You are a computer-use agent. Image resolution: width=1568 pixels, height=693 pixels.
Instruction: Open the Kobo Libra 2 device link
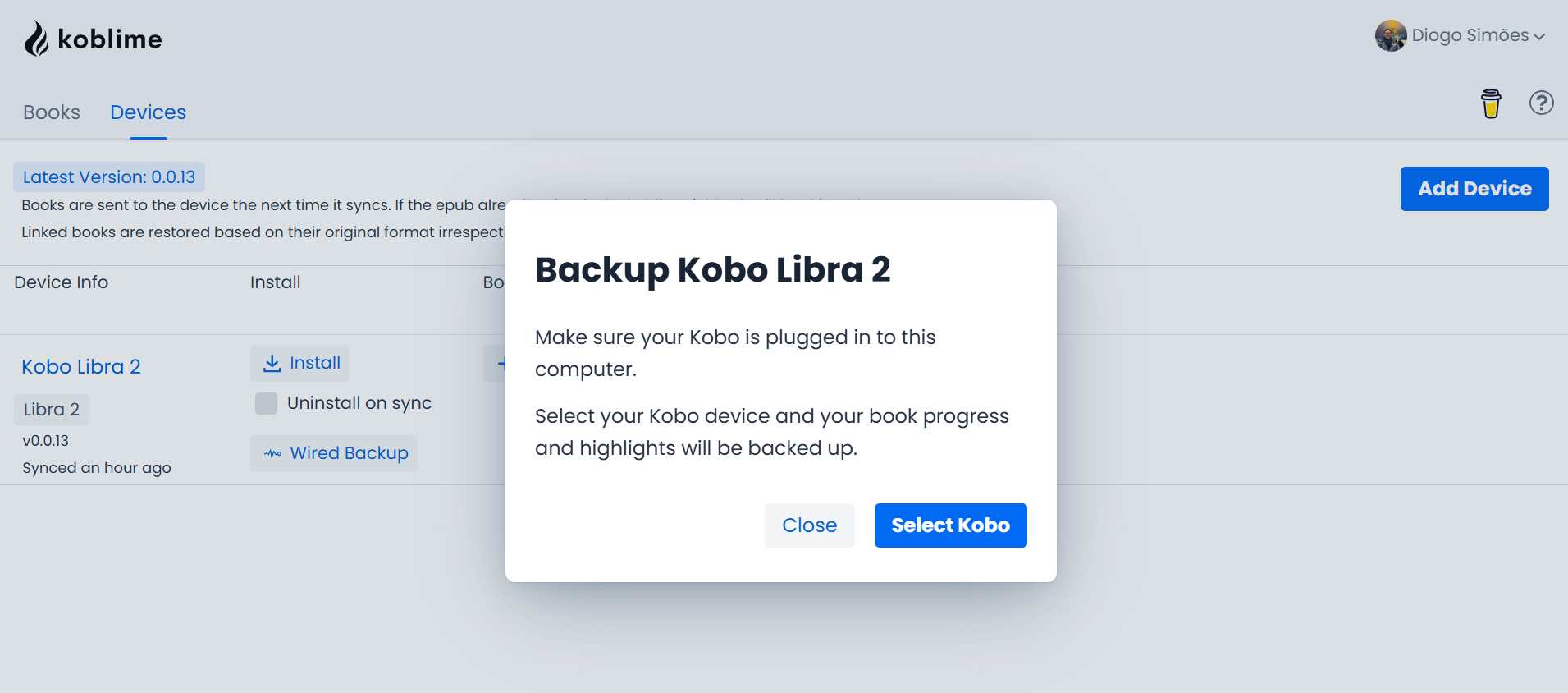pyautogui.click(x=81, y=367)
